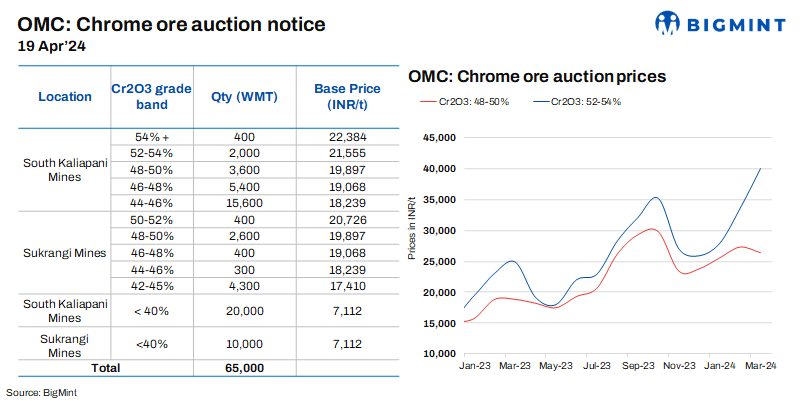Screen dimensions: 804x401
Task: Click the chart title OMC: Chrome ore auction prices
Action: tap(537, 76)
